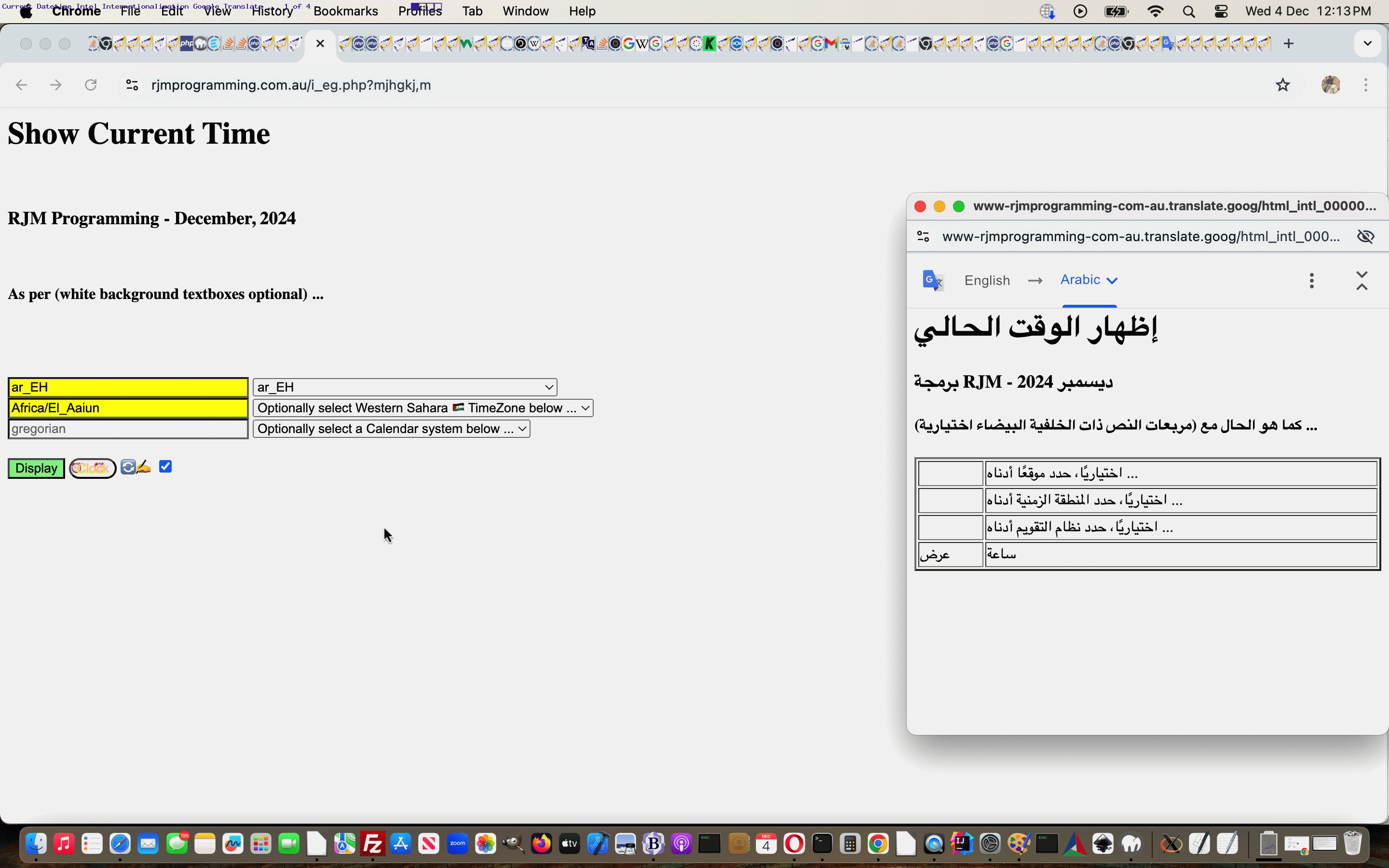Open the ar_EH locale dropdown

(x=405, y=387)
